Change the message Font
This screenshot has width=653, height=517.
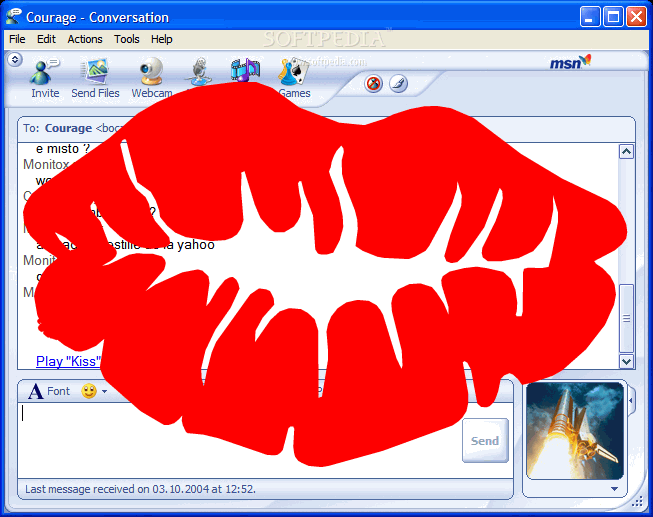tap(49, 391)
